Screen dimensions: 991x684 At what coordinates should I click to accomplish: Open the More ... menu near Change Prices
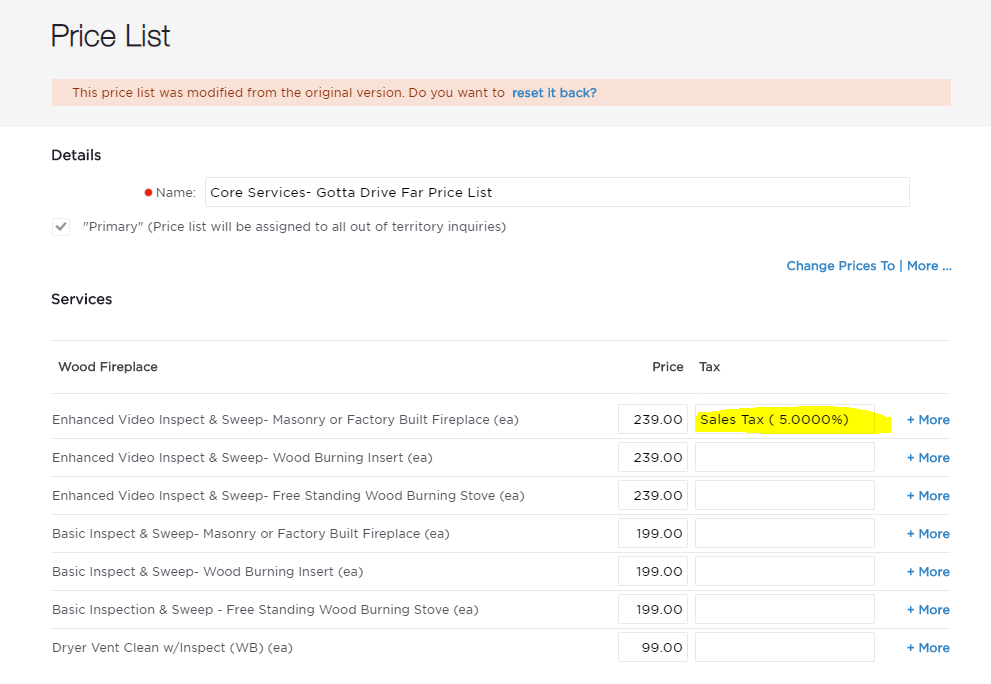[x=929, y=266]
